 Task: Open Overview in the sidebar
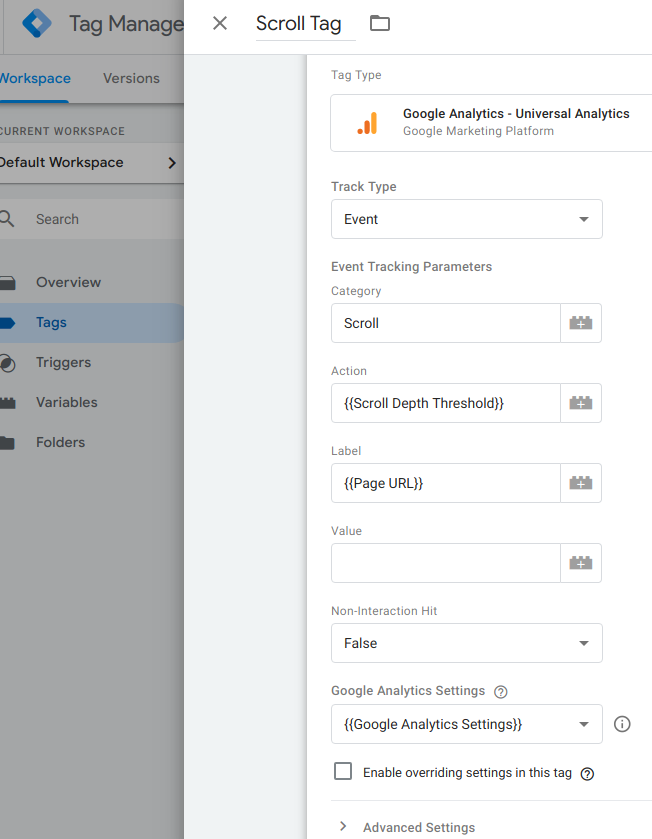68,283
